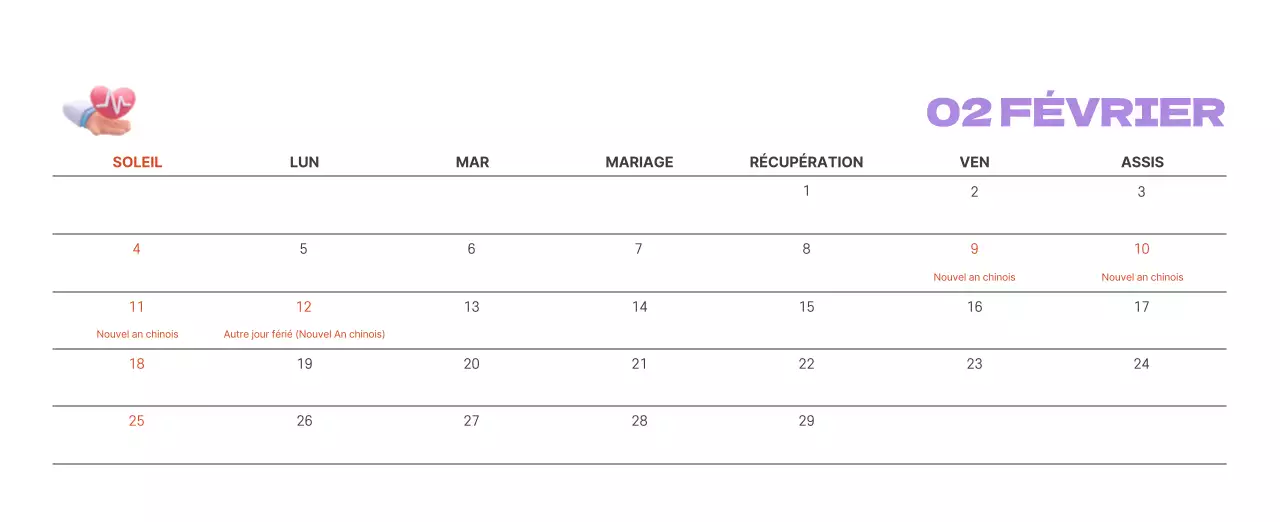The height and width of the screenshot is (522, 1280).
Task: Select date 1 in the calendar
Action: [806, 191]
